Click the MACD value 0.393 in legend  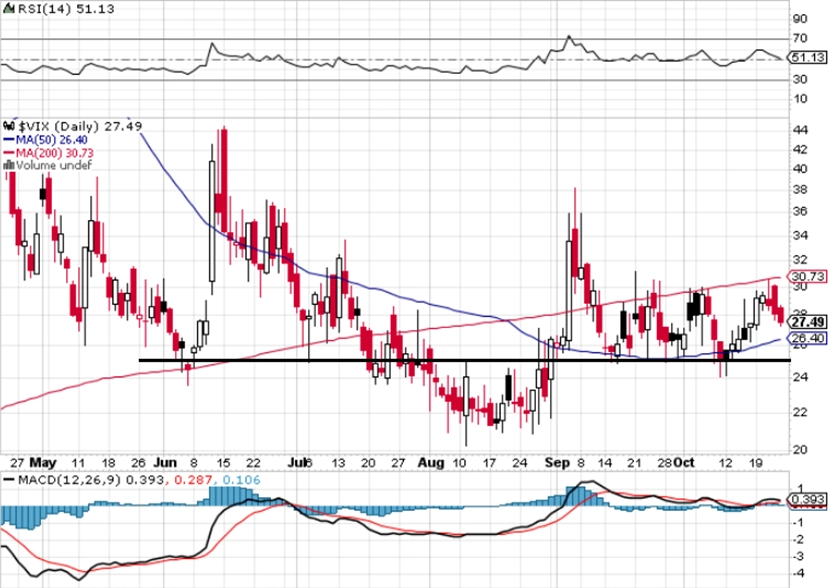coord(144,480)
